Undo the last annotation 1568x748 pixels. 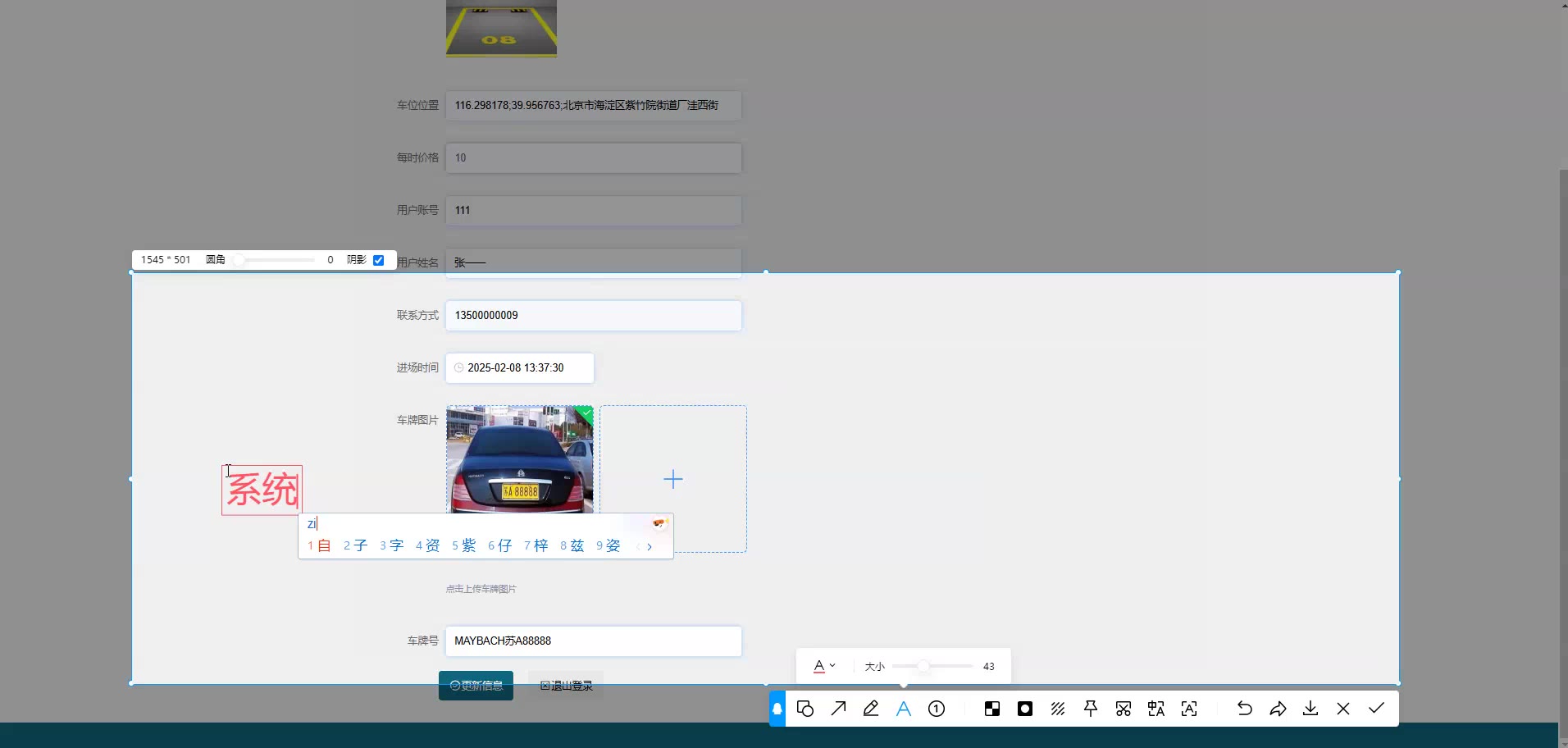[x=1244, y=709]
